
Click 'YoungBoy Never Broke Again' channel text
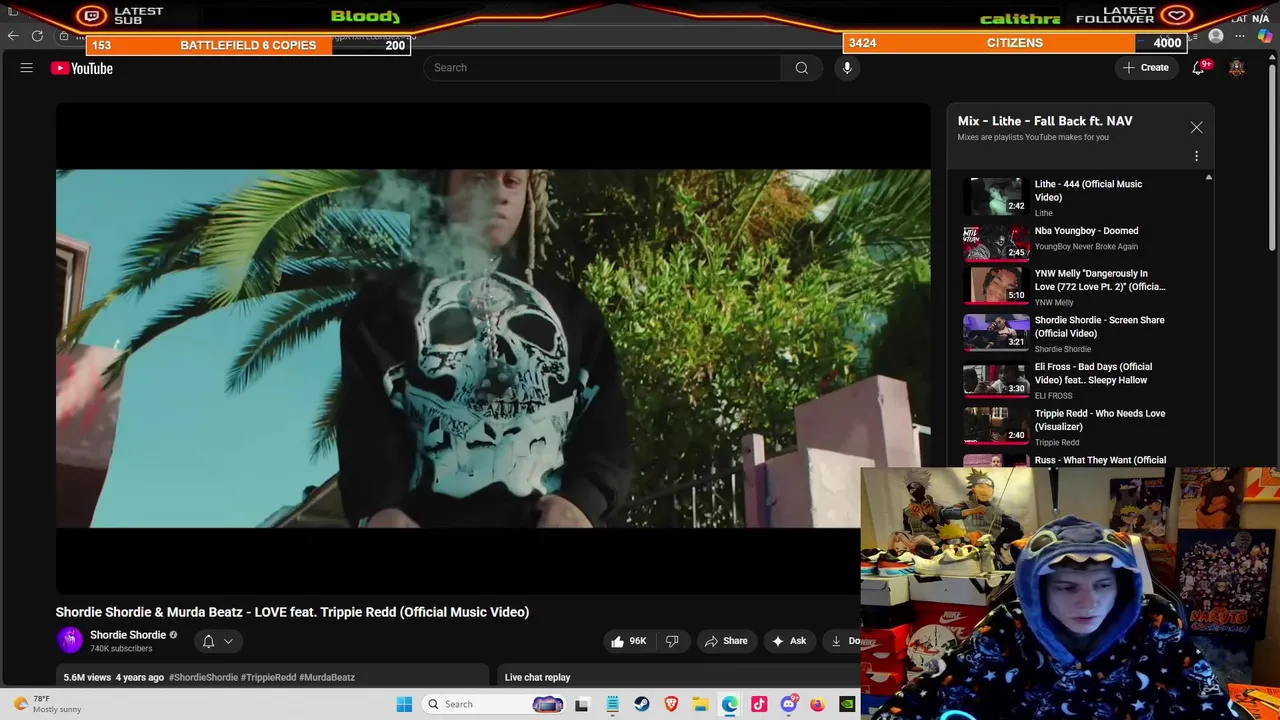click(1086, 246)
